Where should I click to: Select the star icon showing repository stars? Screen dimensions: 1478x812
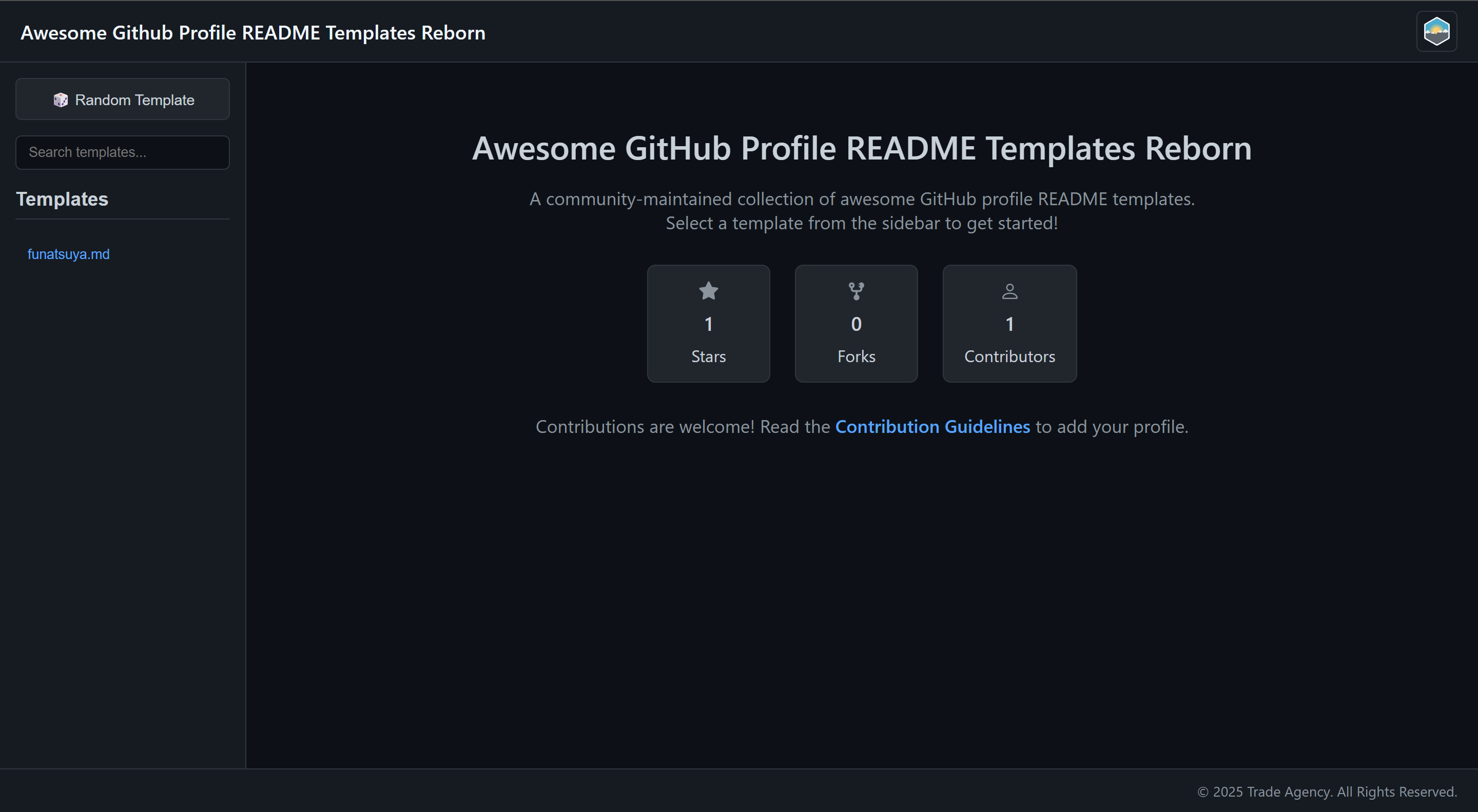click(x=708, y=291)
